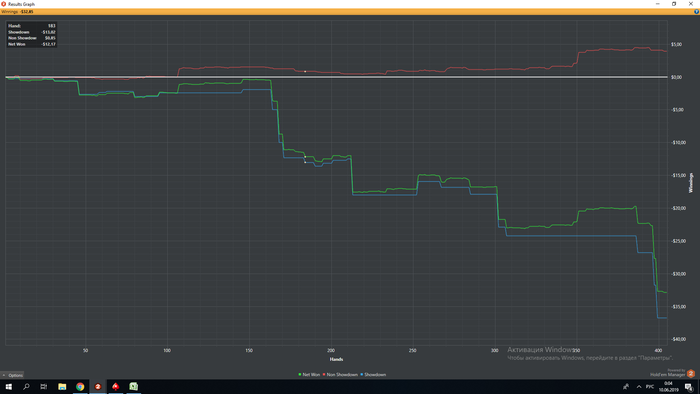This screenshot has height=394, width=700.
Task: Click the Net Won -$12,17 tooltip row
Action: (x=32, y=44)
